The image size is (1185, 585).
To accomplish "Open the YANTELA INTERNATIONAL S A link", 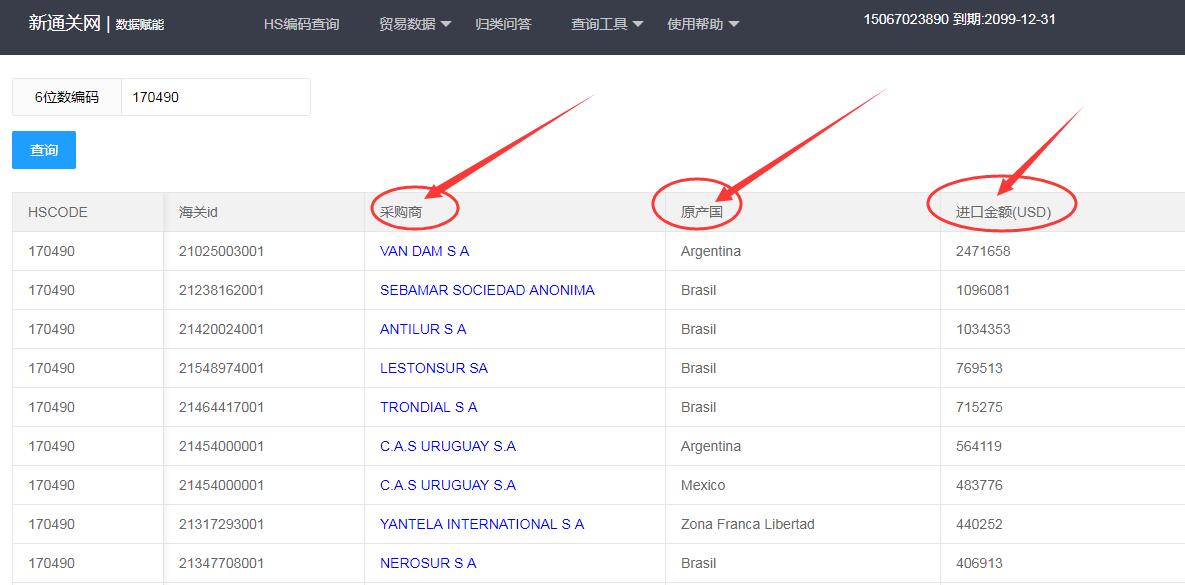I will [x=482, y=525].
